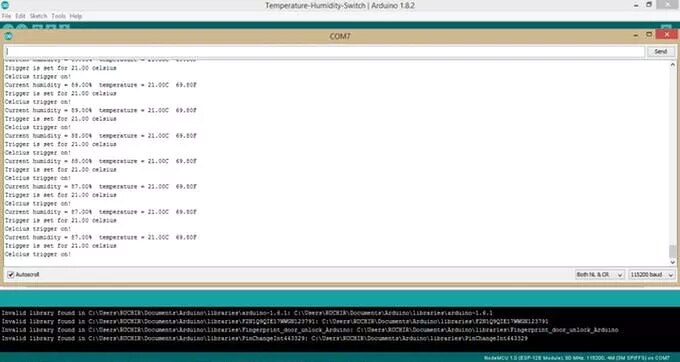Open the Sketch menu
Image resolution: width=680 pixels, height=362 pixels.
(38, 16)
